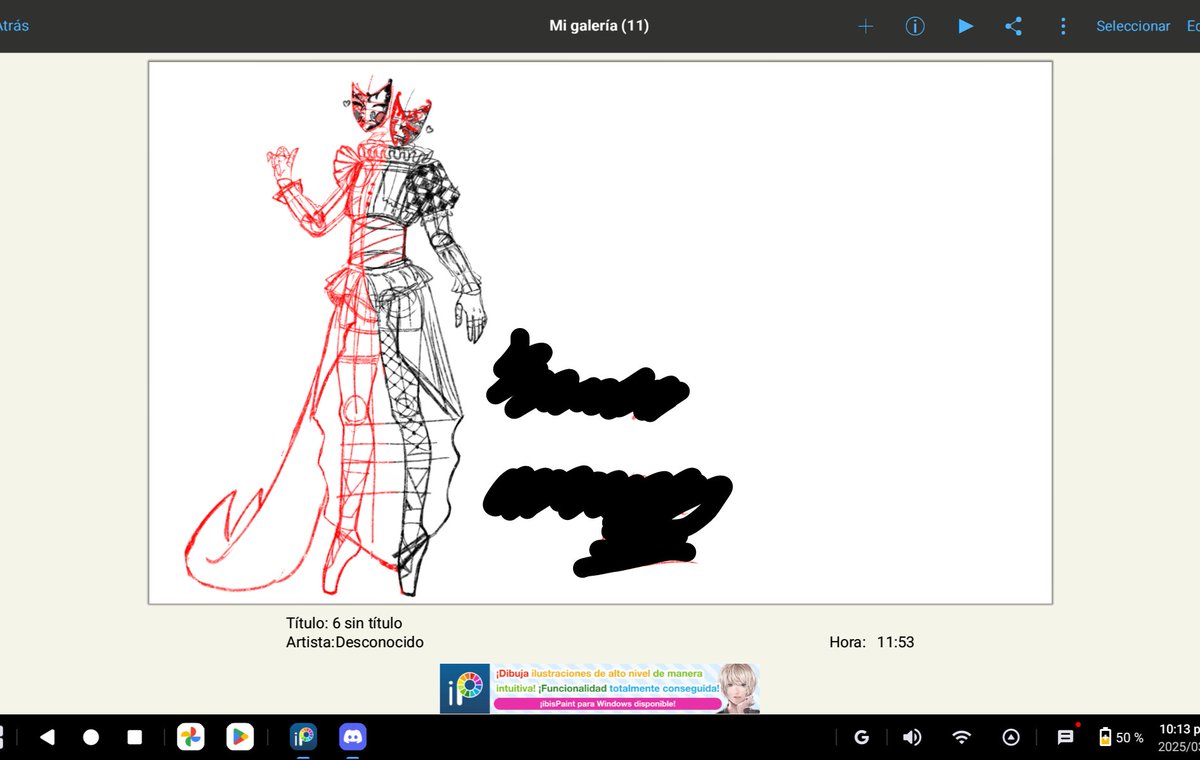The image size is (1200, 760).
Task: Open the ibisPaint Windows ad banner
Action: pyautogui.click(x=600, y=688)
